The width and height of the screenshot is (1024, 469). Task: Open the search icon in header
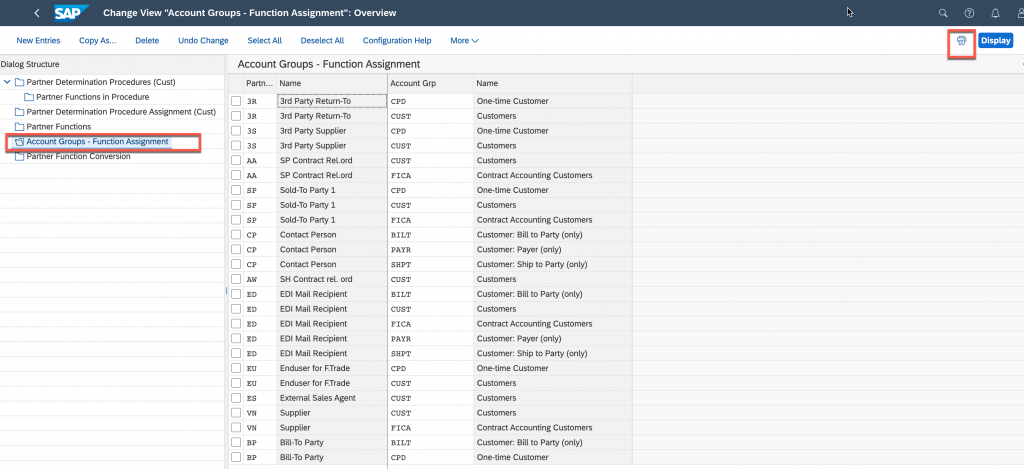(x=943, y=13)
